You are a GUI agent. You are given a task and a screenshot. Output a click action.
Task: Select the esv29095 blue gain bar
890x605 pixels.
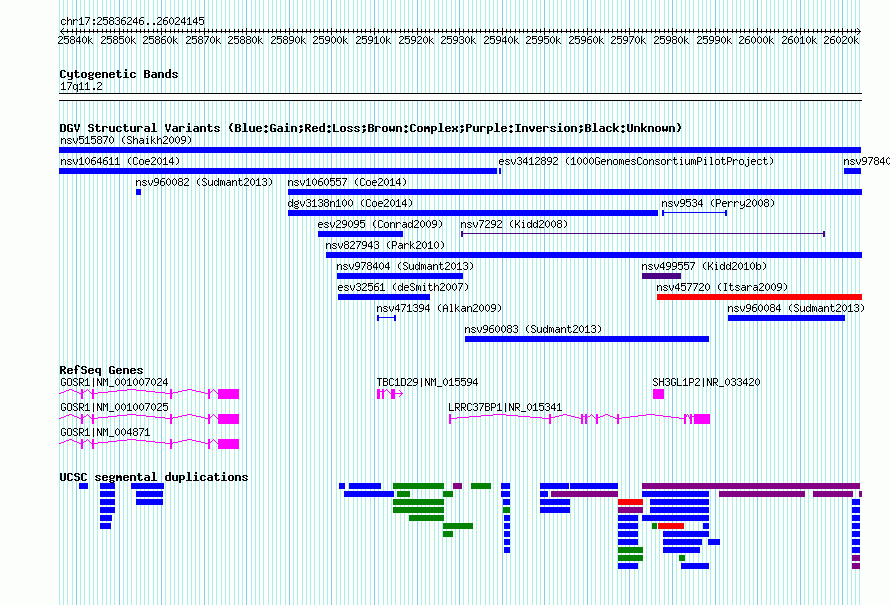pos(360,234)
